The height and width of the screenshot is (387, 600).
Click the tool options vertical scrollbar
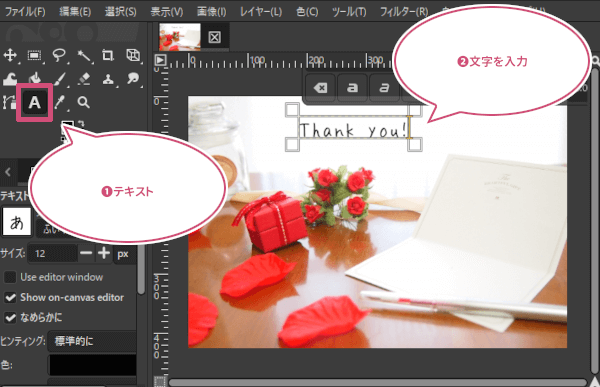[x=141, y=268]
